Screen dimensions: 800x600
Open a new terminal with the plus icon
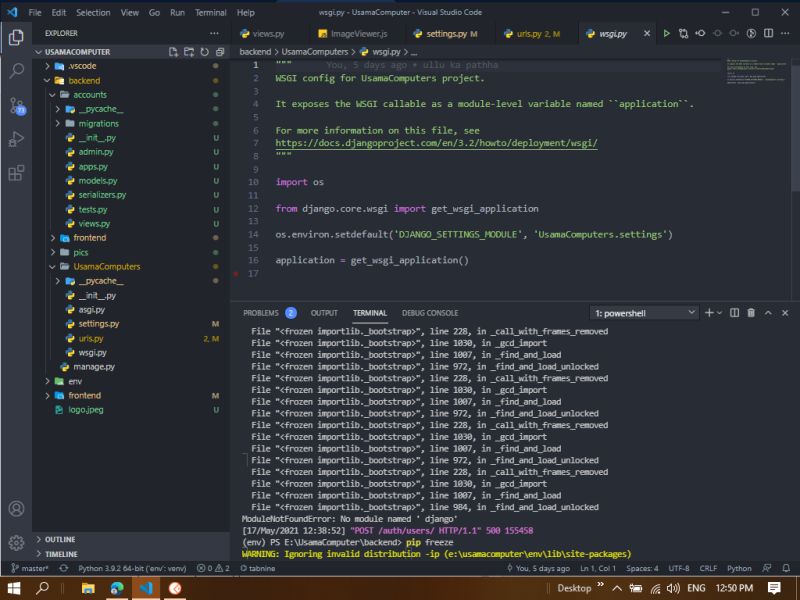(x=709, y=312)
